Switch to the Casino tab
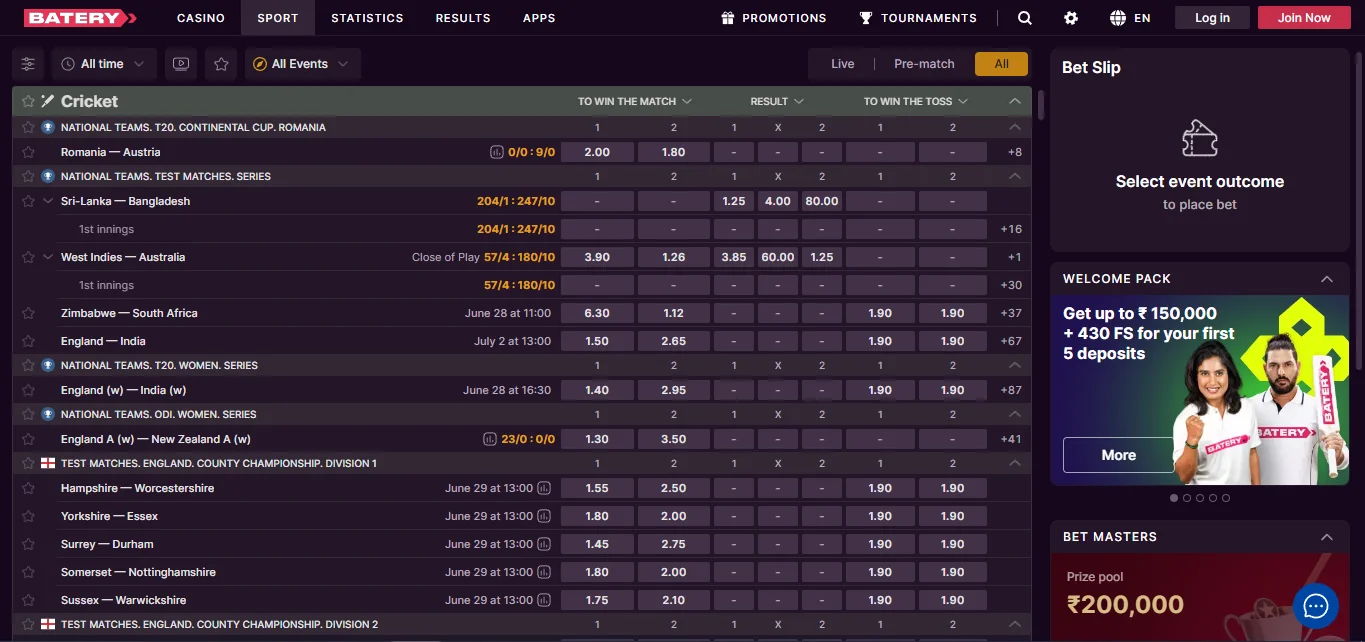Screen dimensions: 1365x642 pyautogui.click(x=201, y=18)
